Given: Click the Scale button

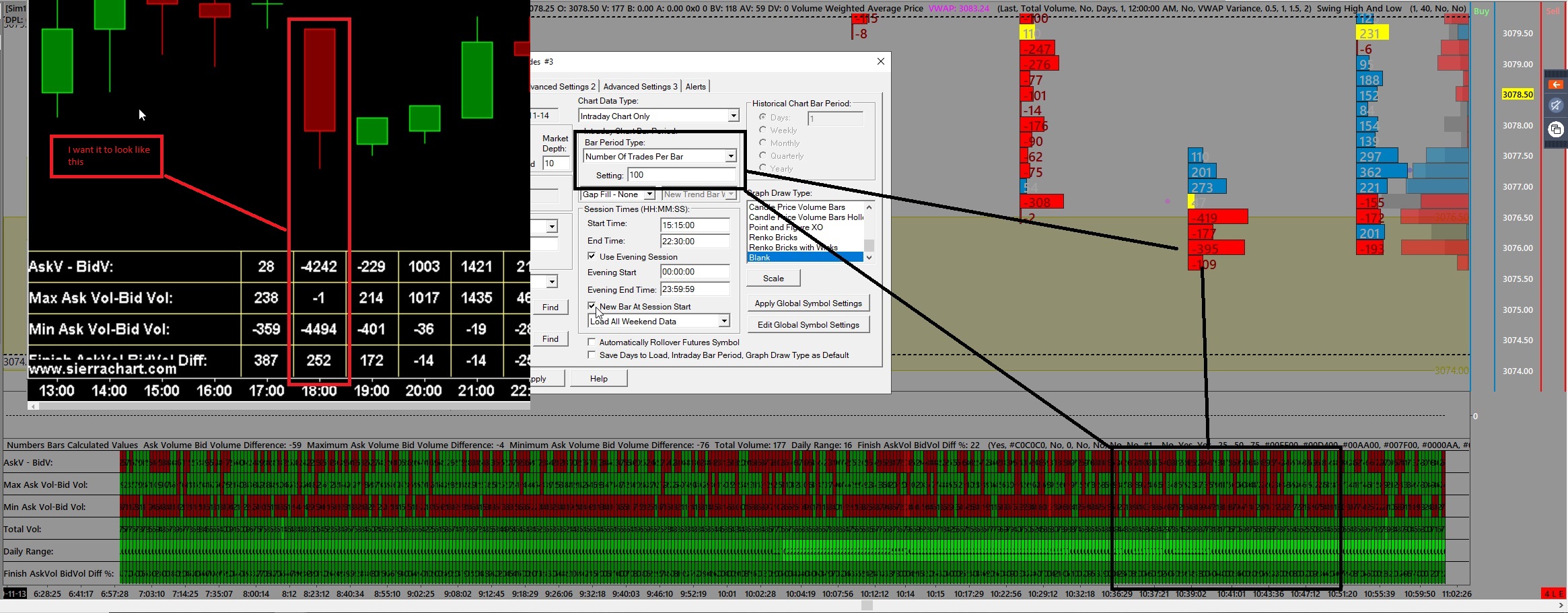Looking at the screenshot, I should (x=773, y=279).
